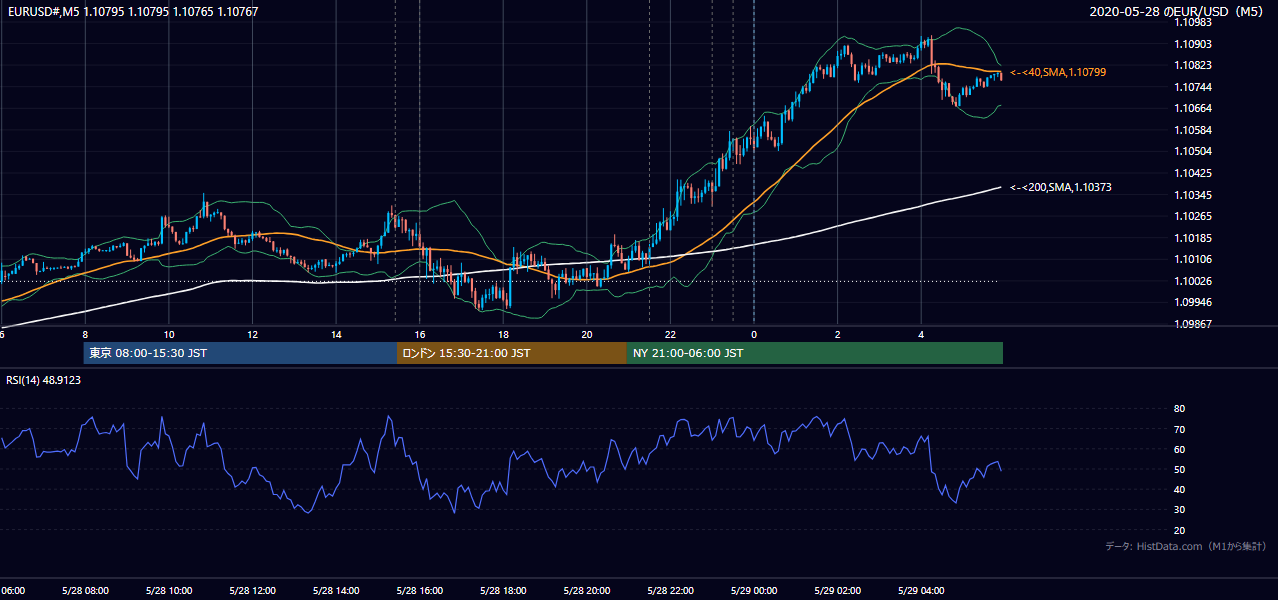Click the bottom date label 5/28 22:00
The image size is (1278, 600).
(x=670, y=590)
